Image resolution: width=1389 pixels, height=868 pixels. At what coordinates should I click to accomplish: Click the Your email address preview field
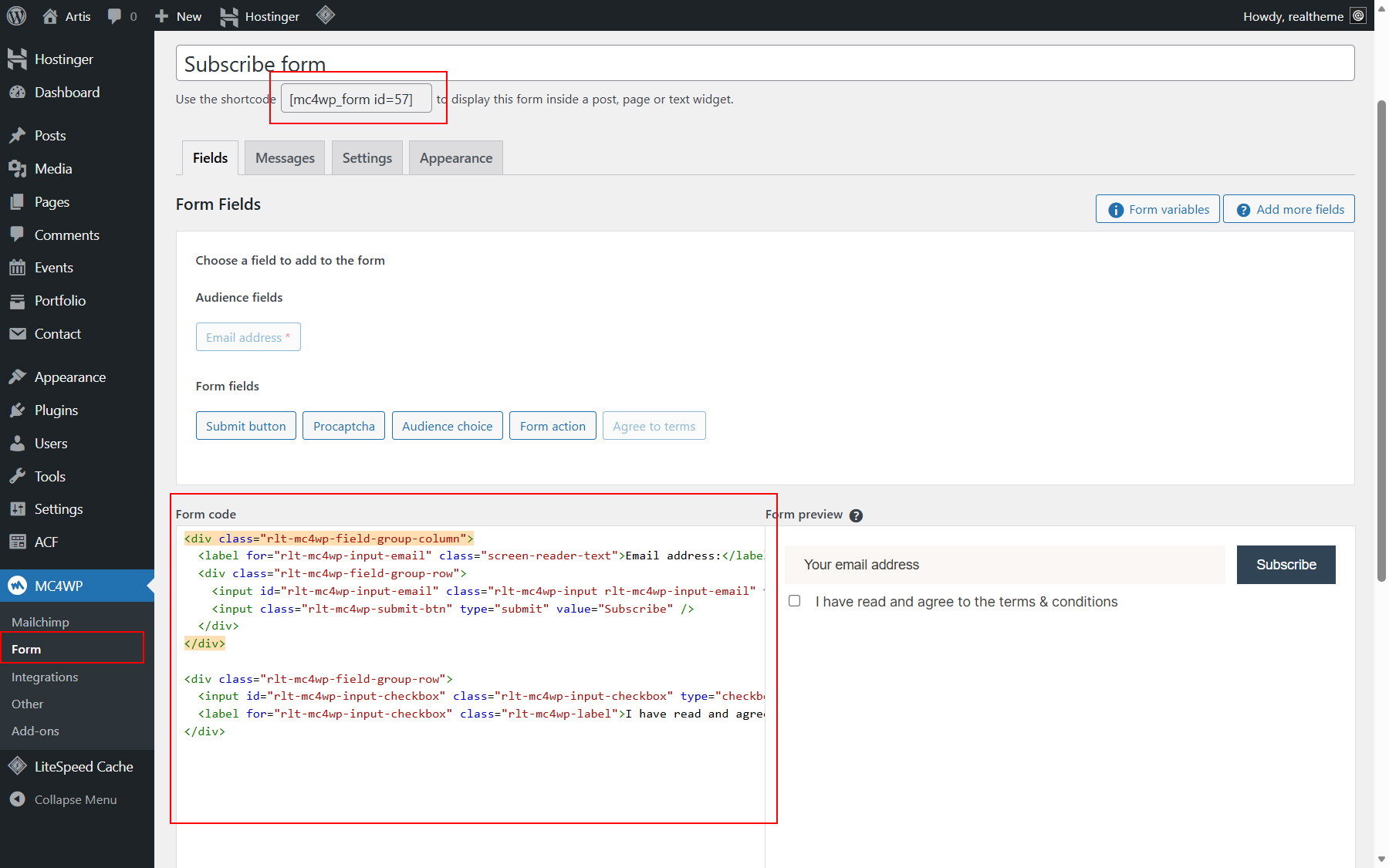pyautogui.click(x=1005, y=565)
